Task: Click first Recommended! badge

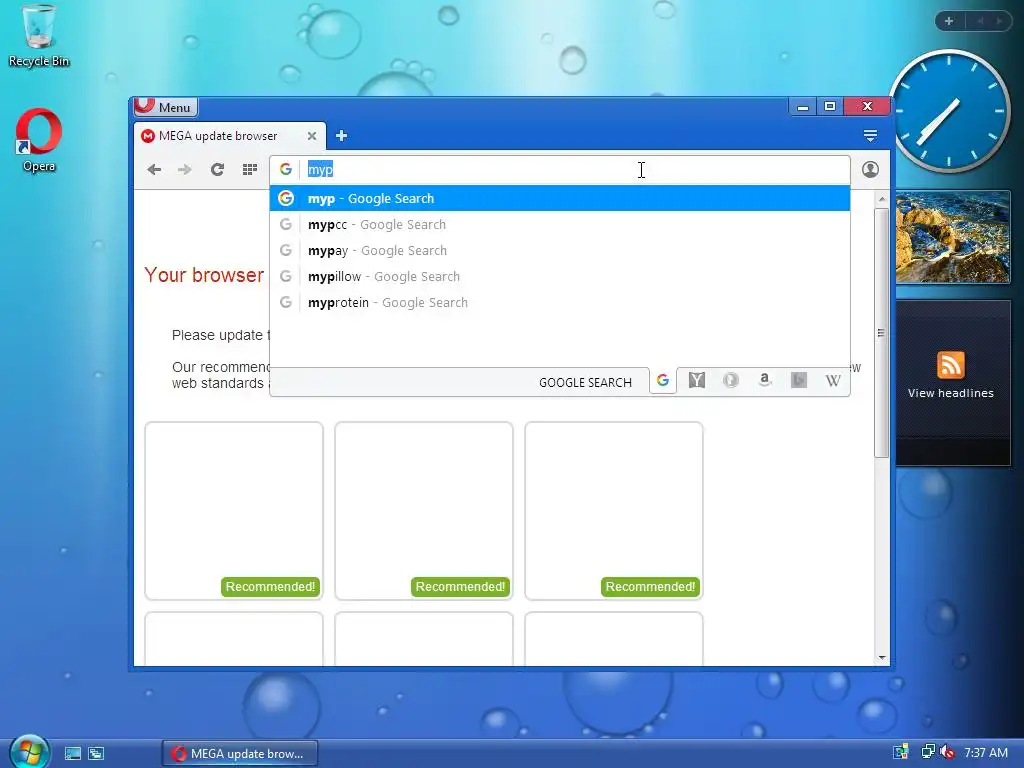Action: pos(270,586)
